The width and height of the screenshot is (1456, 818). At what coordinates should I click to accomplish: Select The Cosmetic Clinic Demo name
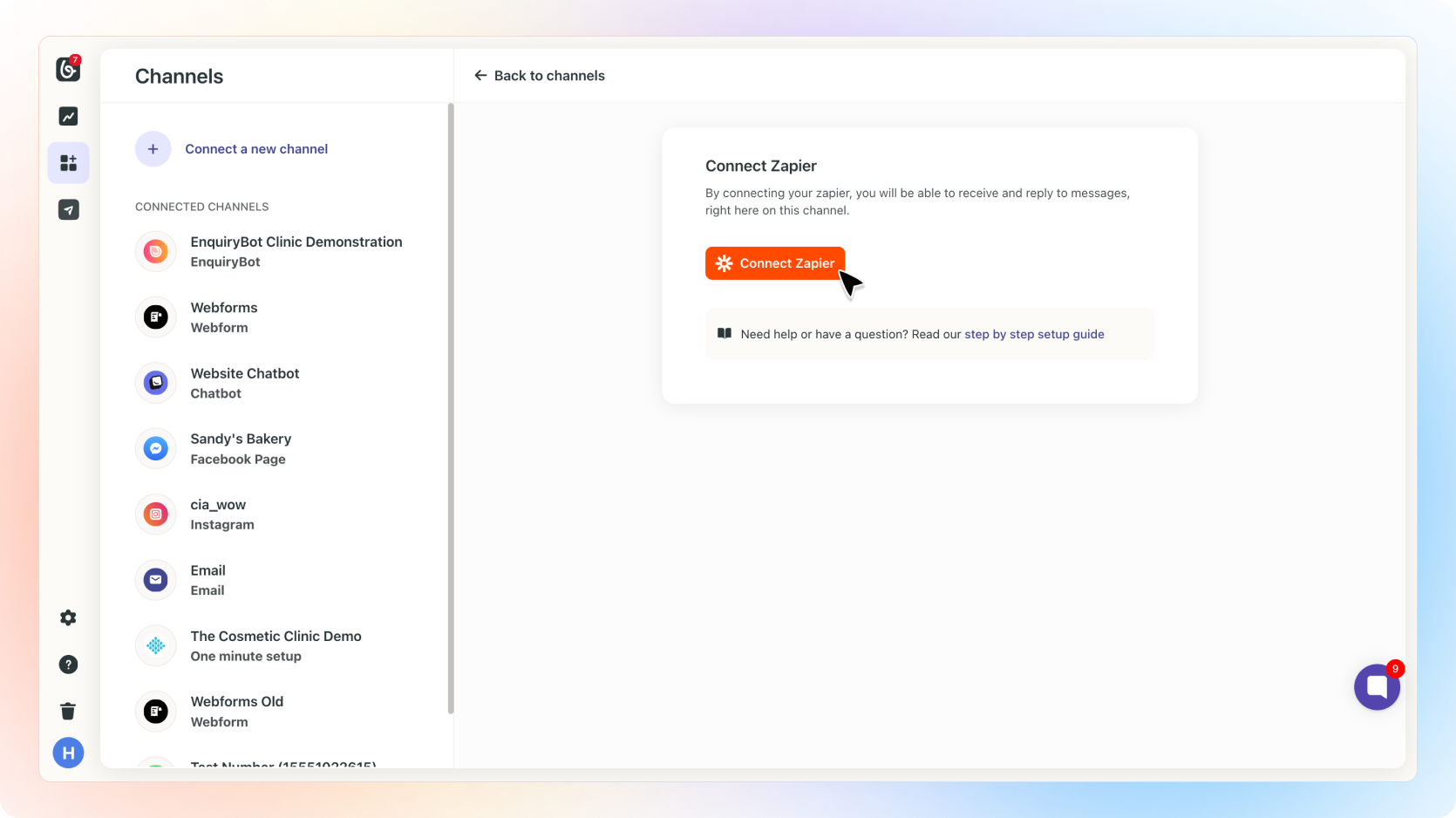click(276, 637)
